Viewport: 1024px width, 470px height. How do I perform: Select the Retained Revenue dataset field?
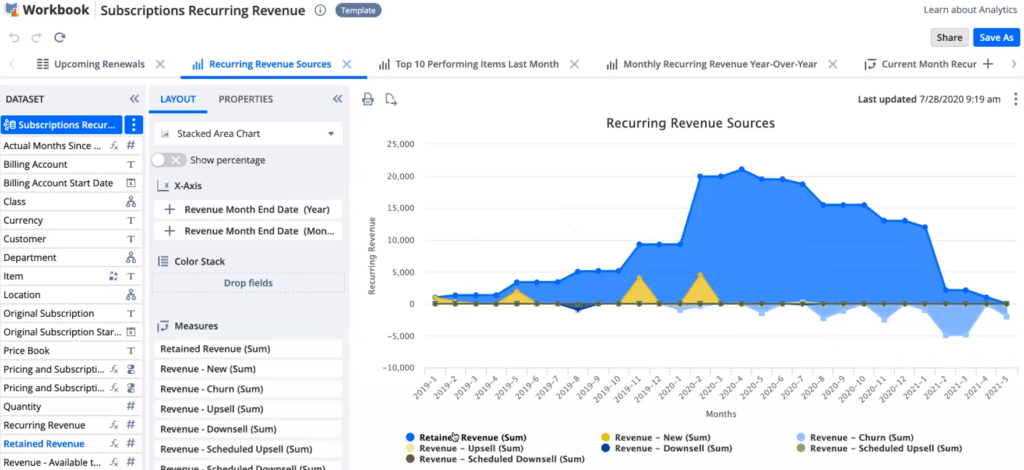42,444
